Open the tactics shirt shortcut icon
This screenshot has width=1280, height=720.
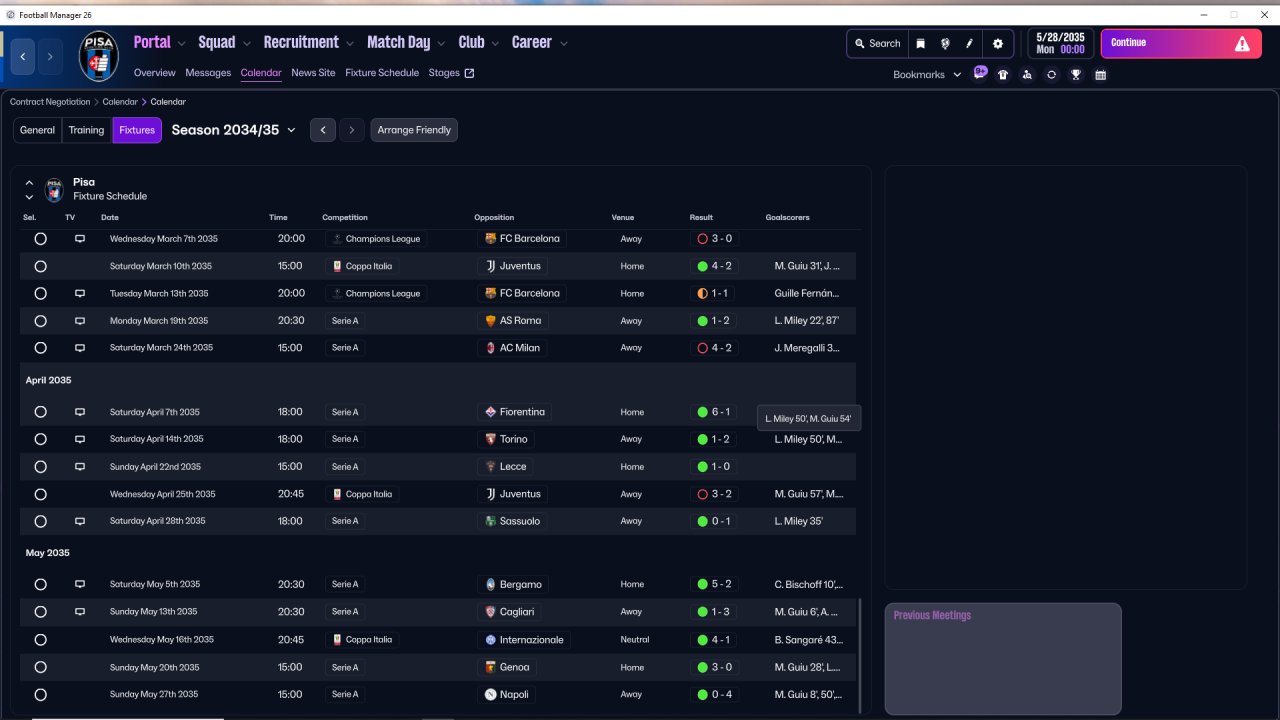click(1003, 75)
